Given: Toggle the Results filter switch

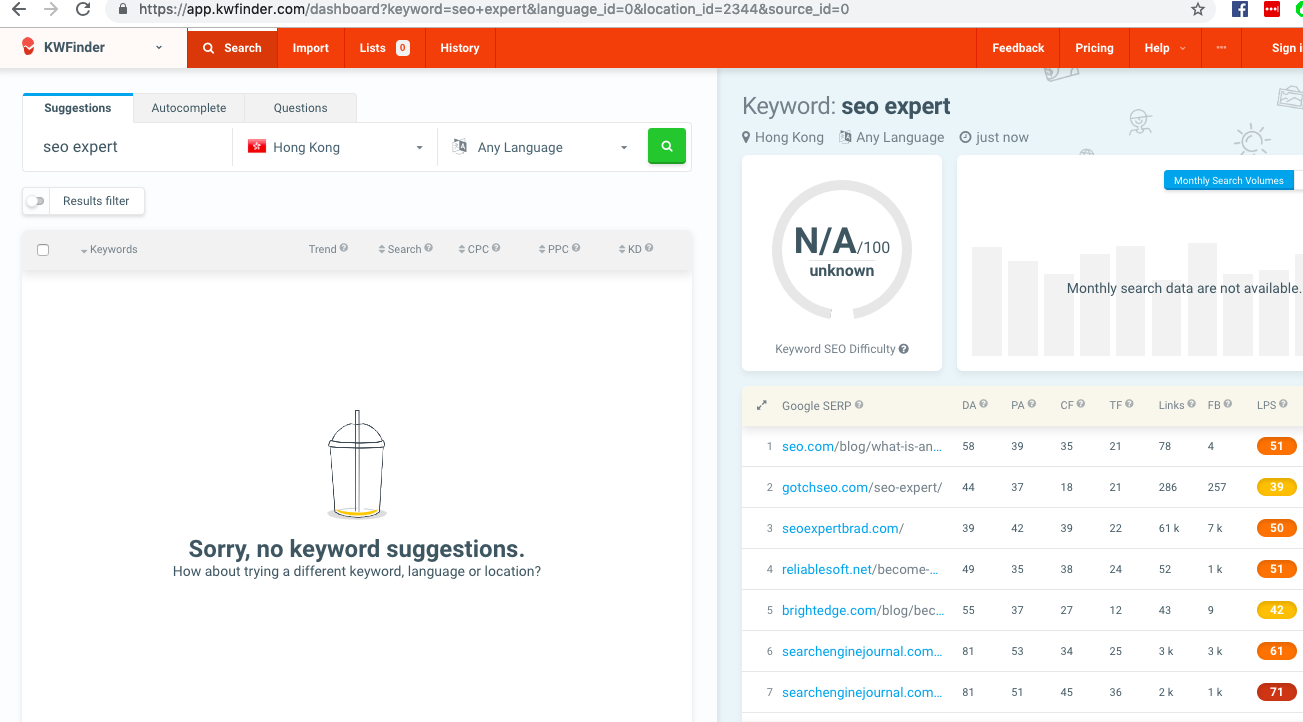Looking at the screenshot, I should click(36, 201).
